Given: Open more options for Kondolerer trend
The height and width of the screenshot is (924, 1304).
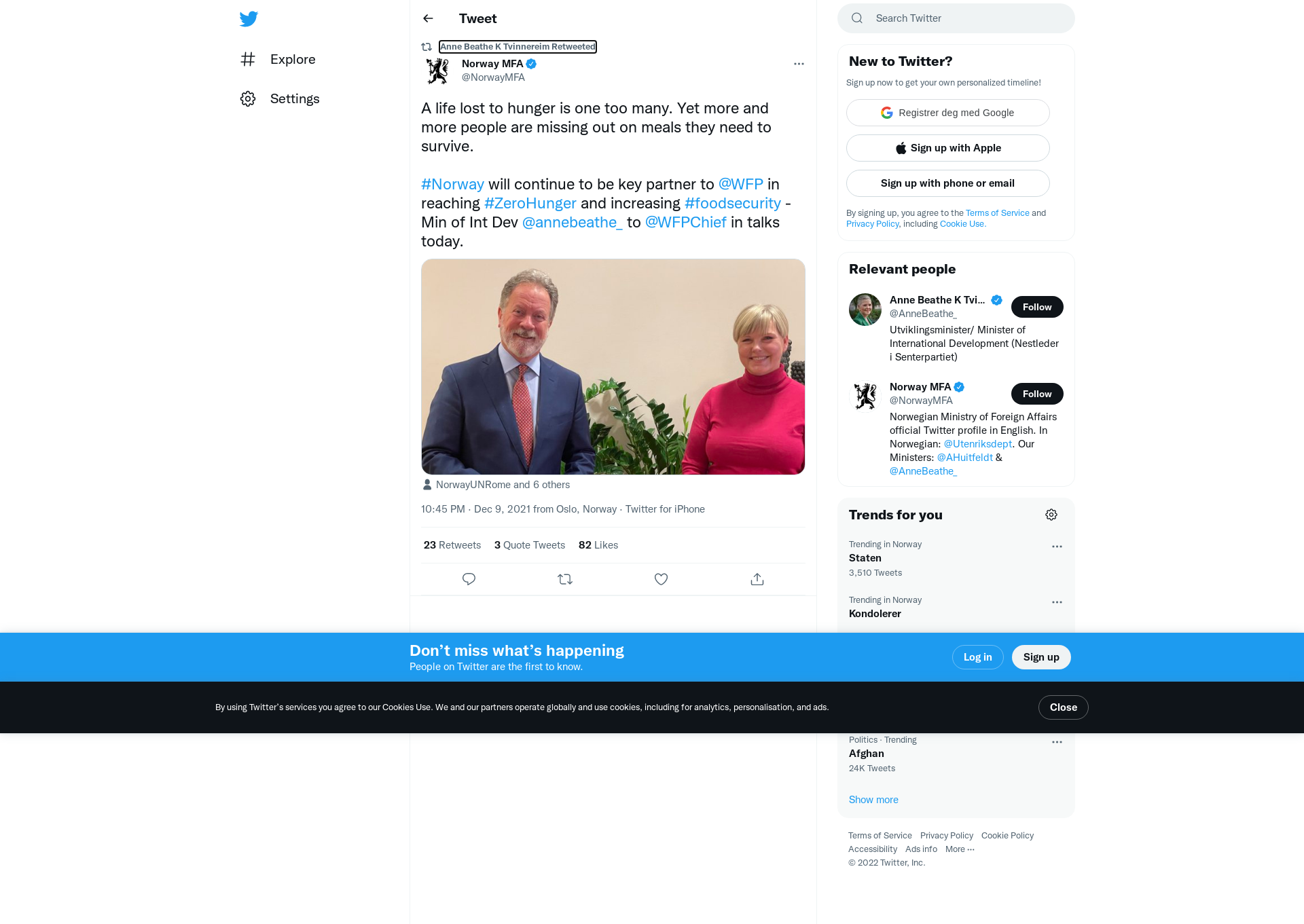Looking at the screenshot, I should (1057, 602).
